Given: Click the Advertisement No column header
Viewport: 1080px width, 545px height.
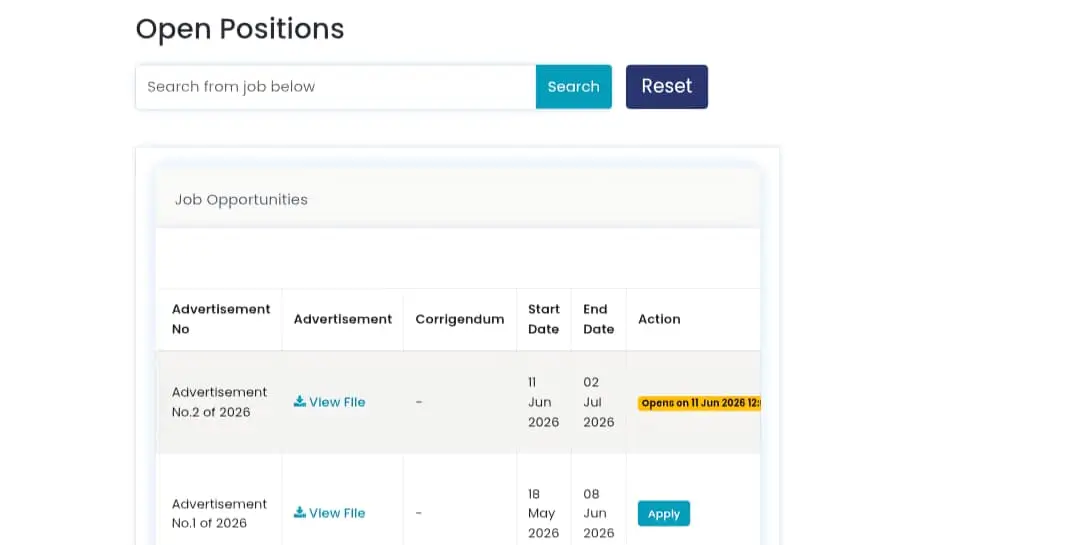Looking at the screenshot, I should tap(220, 319).
